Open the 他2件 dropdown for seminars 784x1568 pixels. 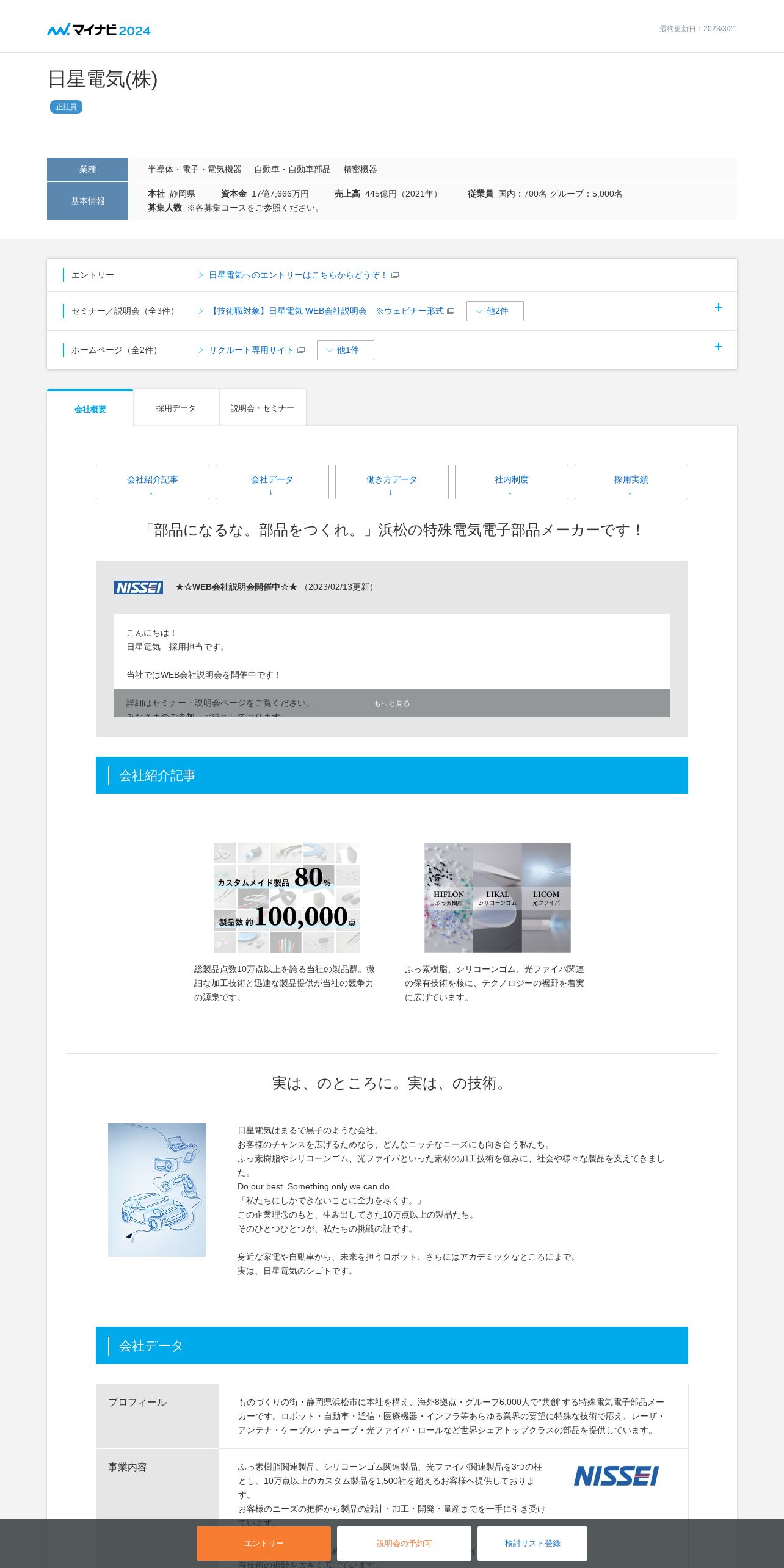(x=495, y=311)
